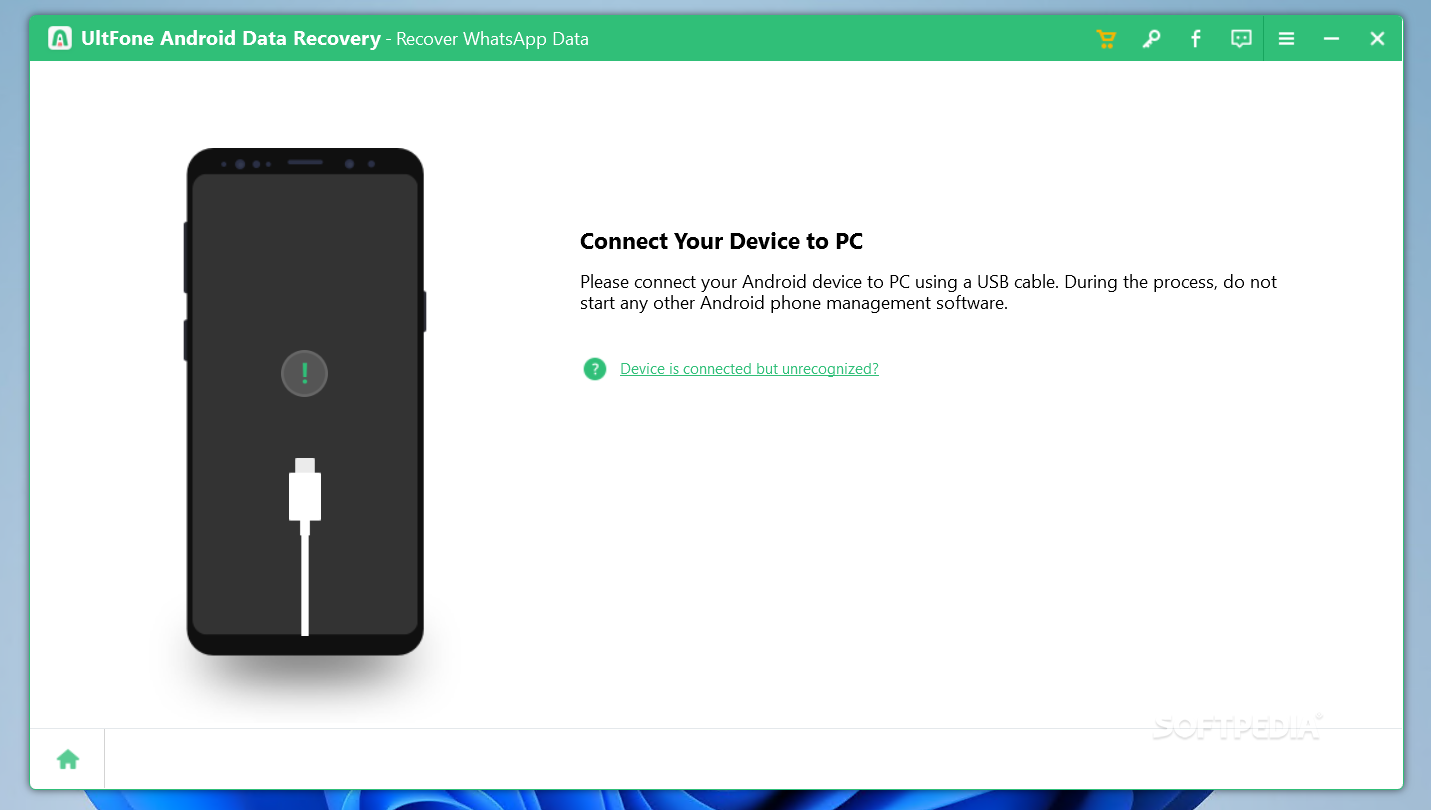
Task: Close the UltFone window
Action: pos(1377,39)
